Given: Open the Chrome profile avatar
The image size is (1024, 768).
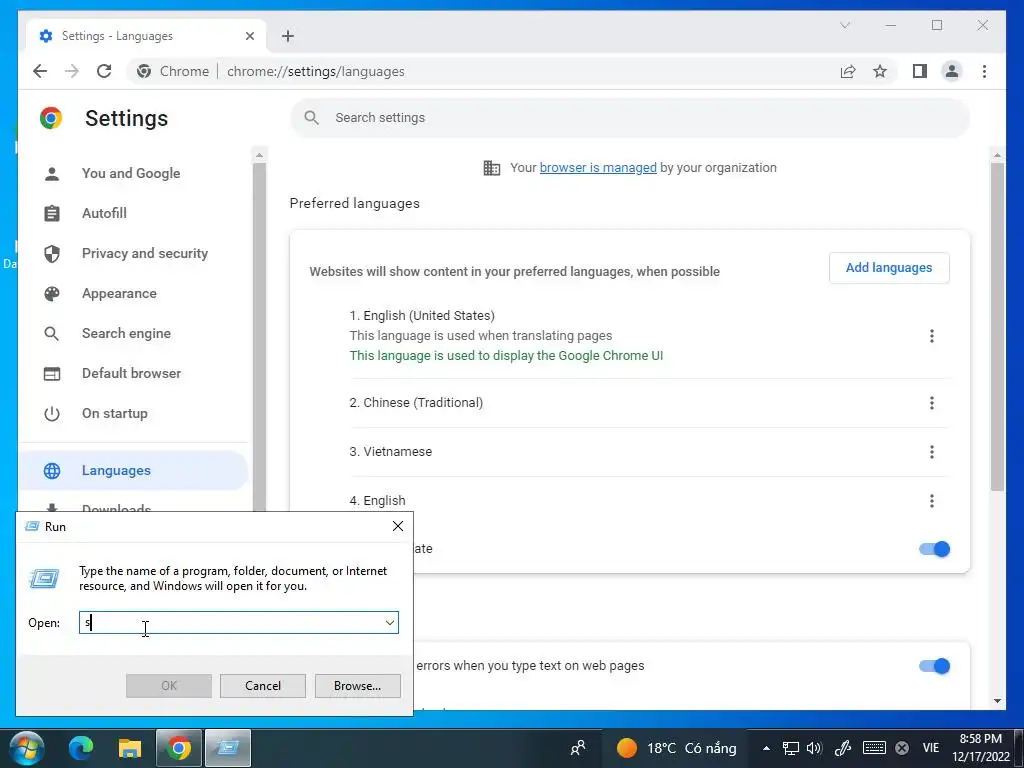Looking at the screenshot, I should 952,71.
